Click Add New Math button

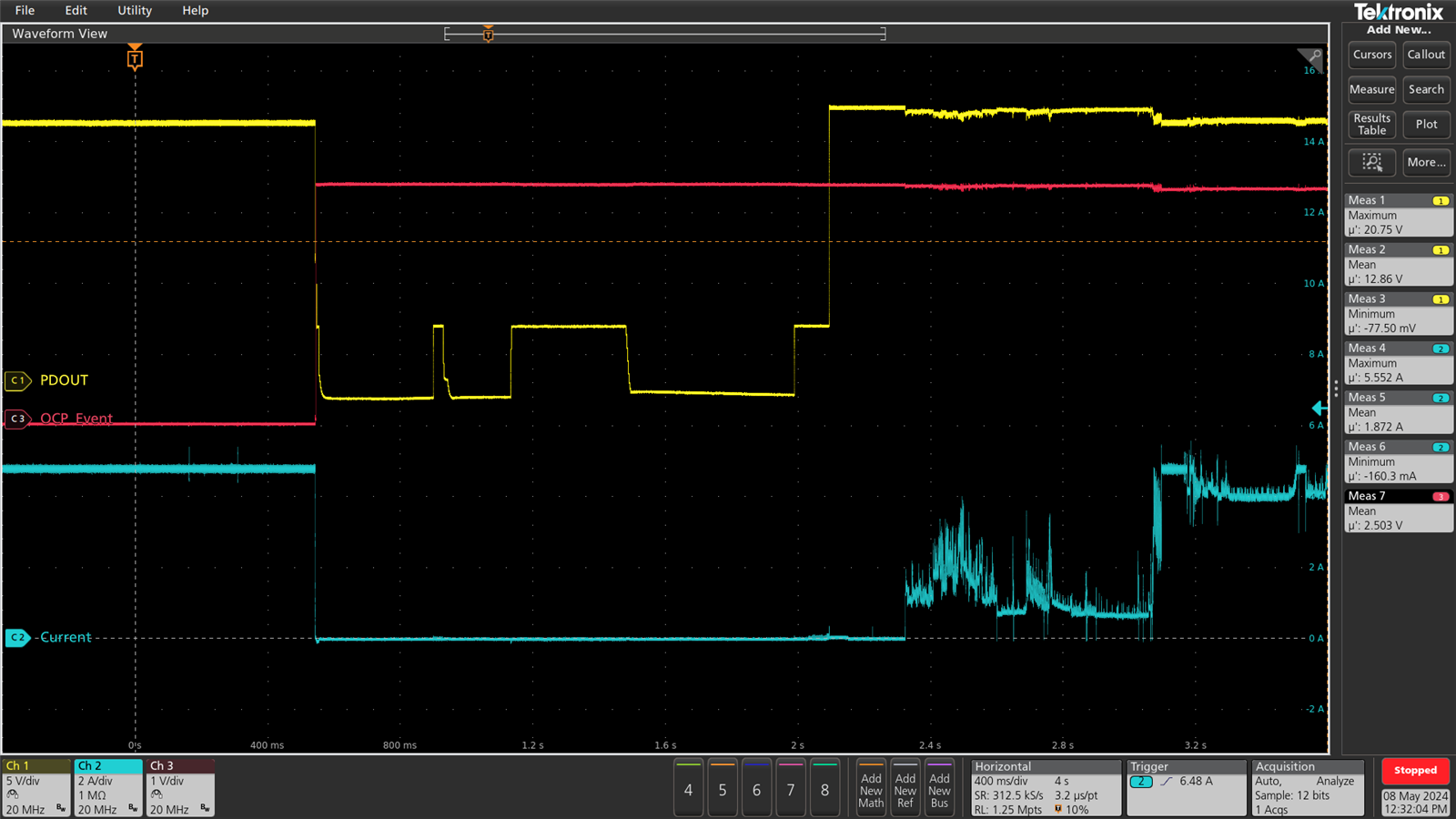tap(871, 788)
